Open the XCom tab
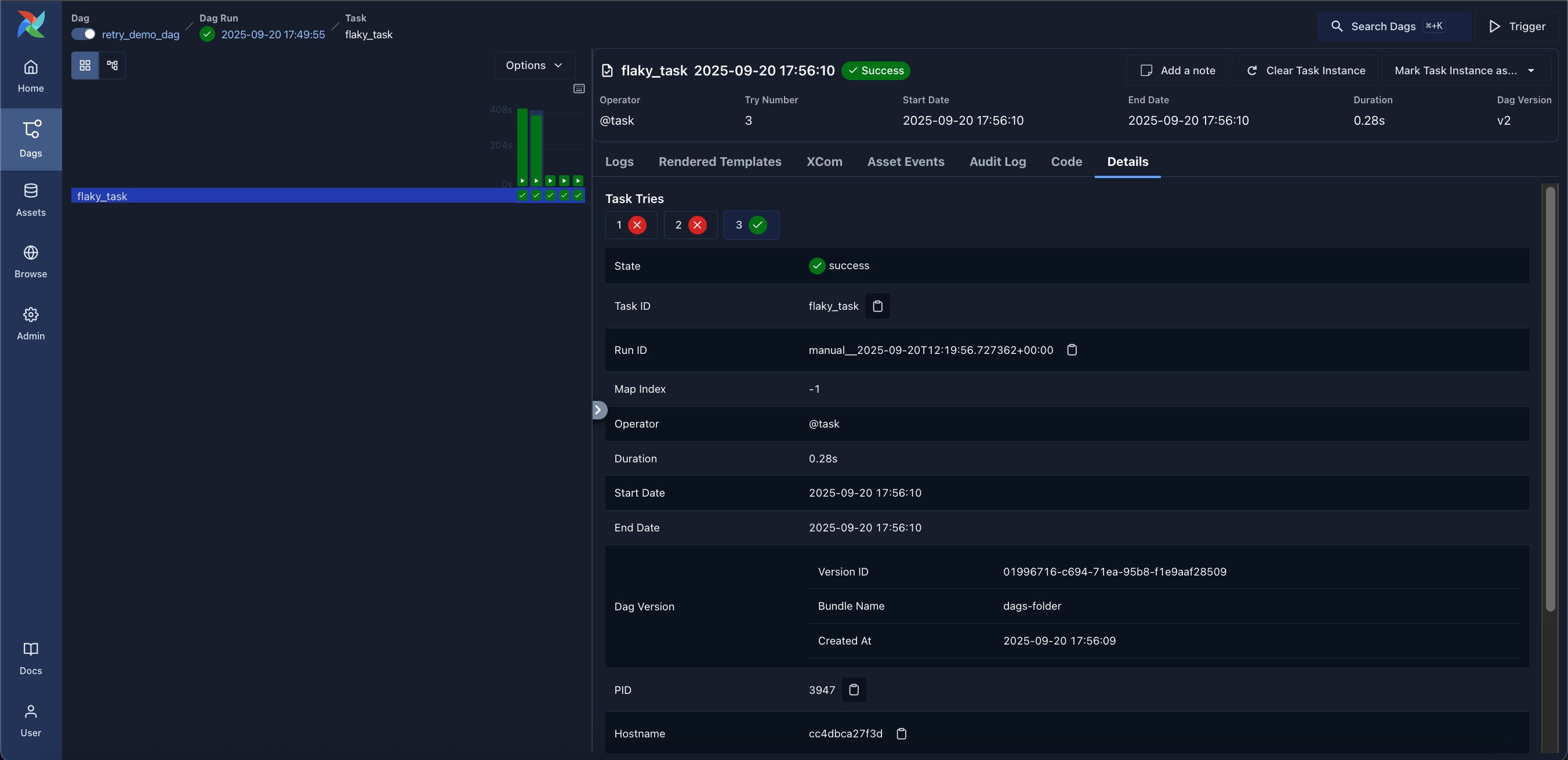The width and height of the screenshot is (1568, 760). pos(823,161)
